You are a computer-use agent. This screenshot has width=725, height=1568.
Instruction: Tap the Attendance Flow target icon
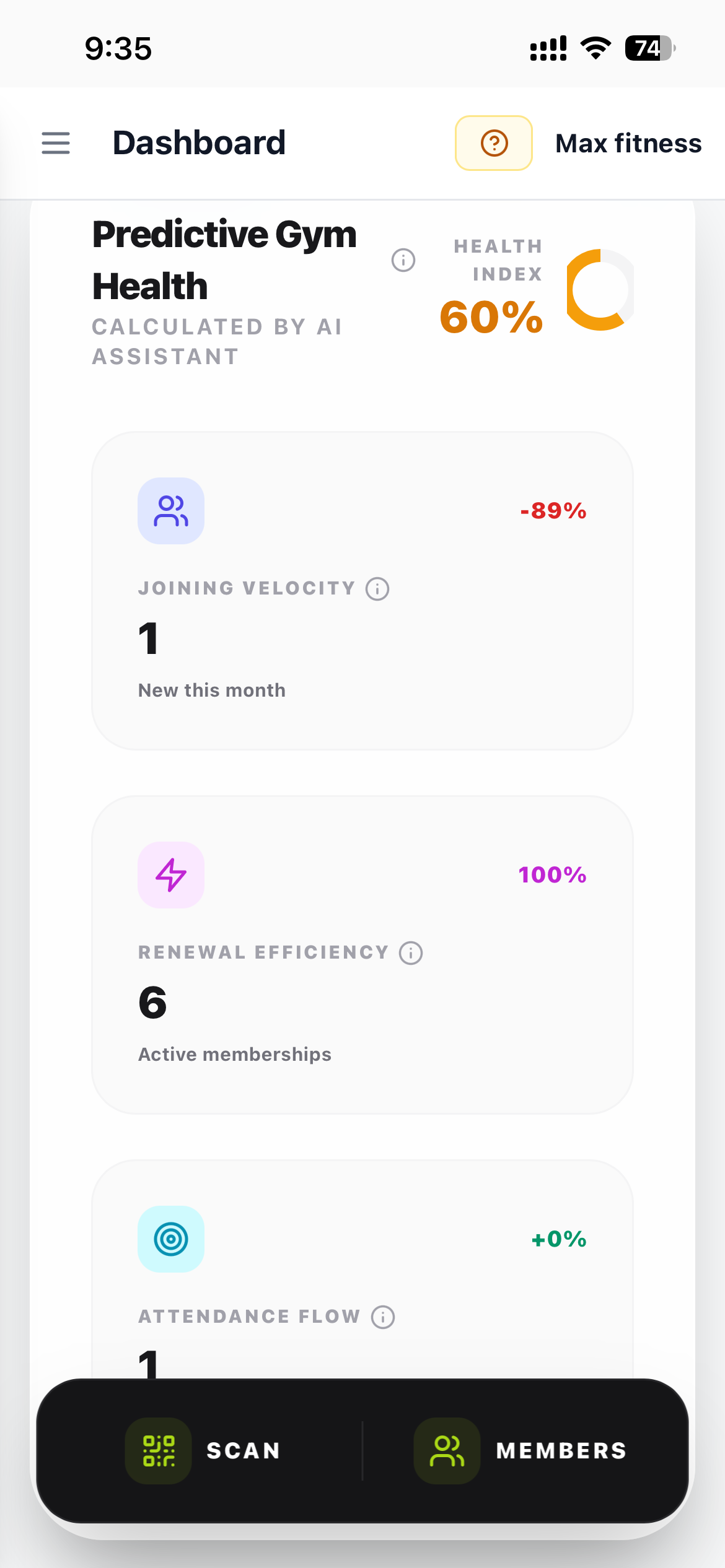[171, 1240]
